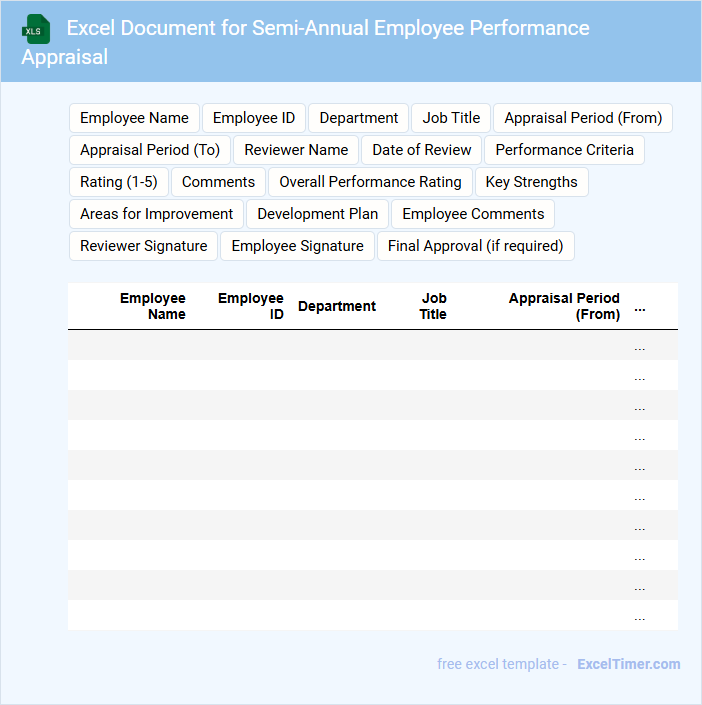This screenshot has width=702, height=705.
Task: Expand the ellipsis in the table header
Action: (x=640, y=307)
